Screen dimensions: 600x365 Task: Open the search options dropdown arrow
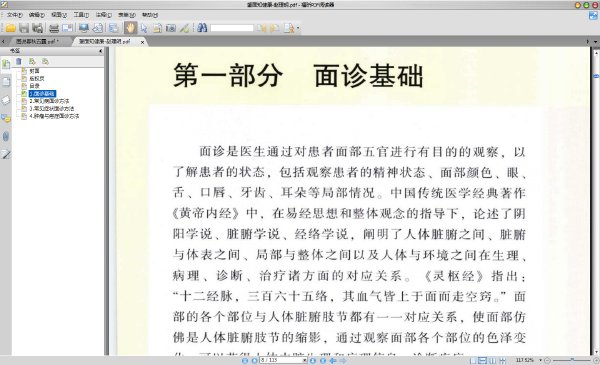tap(298, 28)
